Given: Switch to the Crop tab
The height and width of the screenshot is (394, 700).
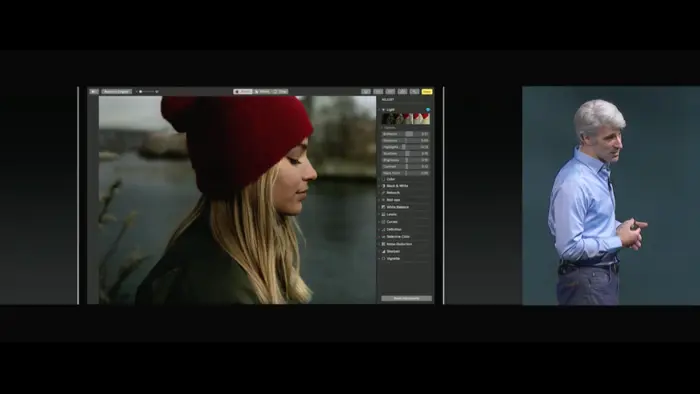Looking at the screenshot, I should click(x=280, y=91).
